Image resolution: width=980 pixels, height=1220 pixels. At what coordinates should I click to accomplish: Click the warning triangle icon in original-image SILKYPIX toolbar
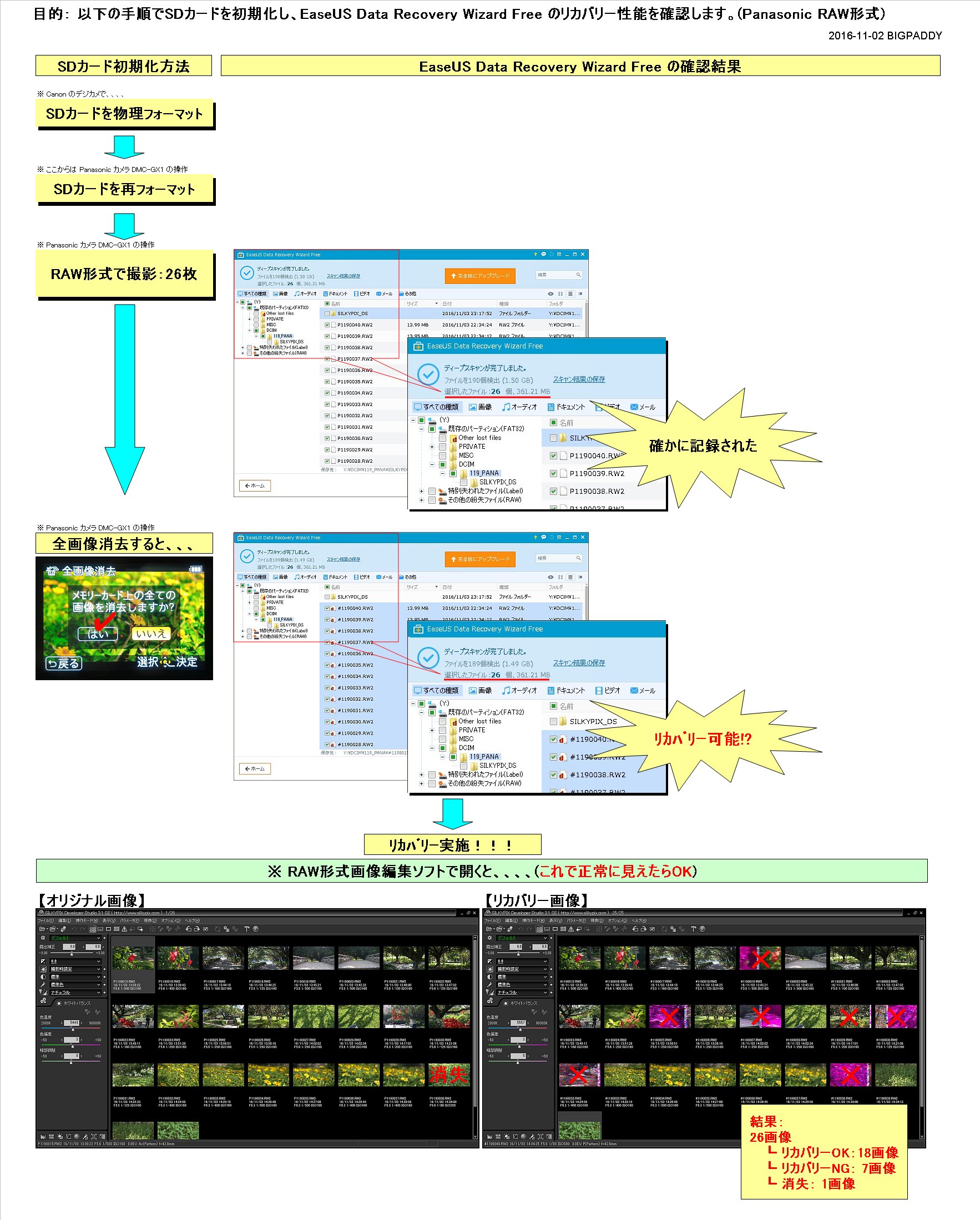[124, 929]
